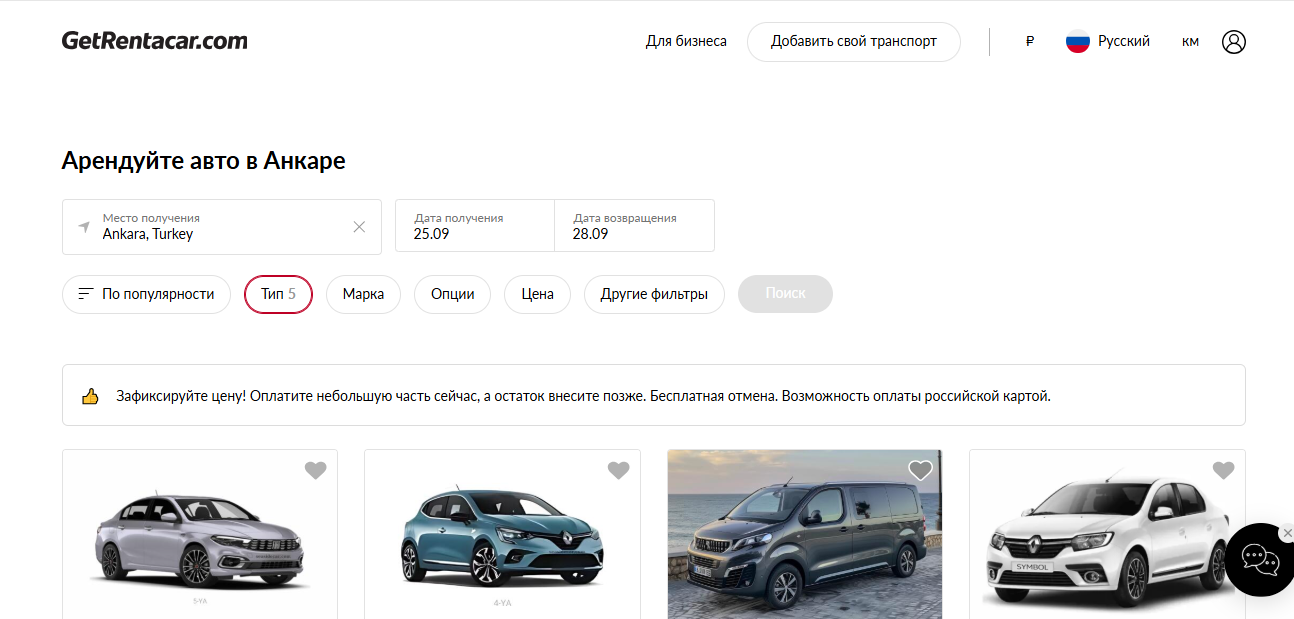Clear the Ankara, Turkey pickup location
This screenshot has height=619, width=1294.
pos(359,227)
